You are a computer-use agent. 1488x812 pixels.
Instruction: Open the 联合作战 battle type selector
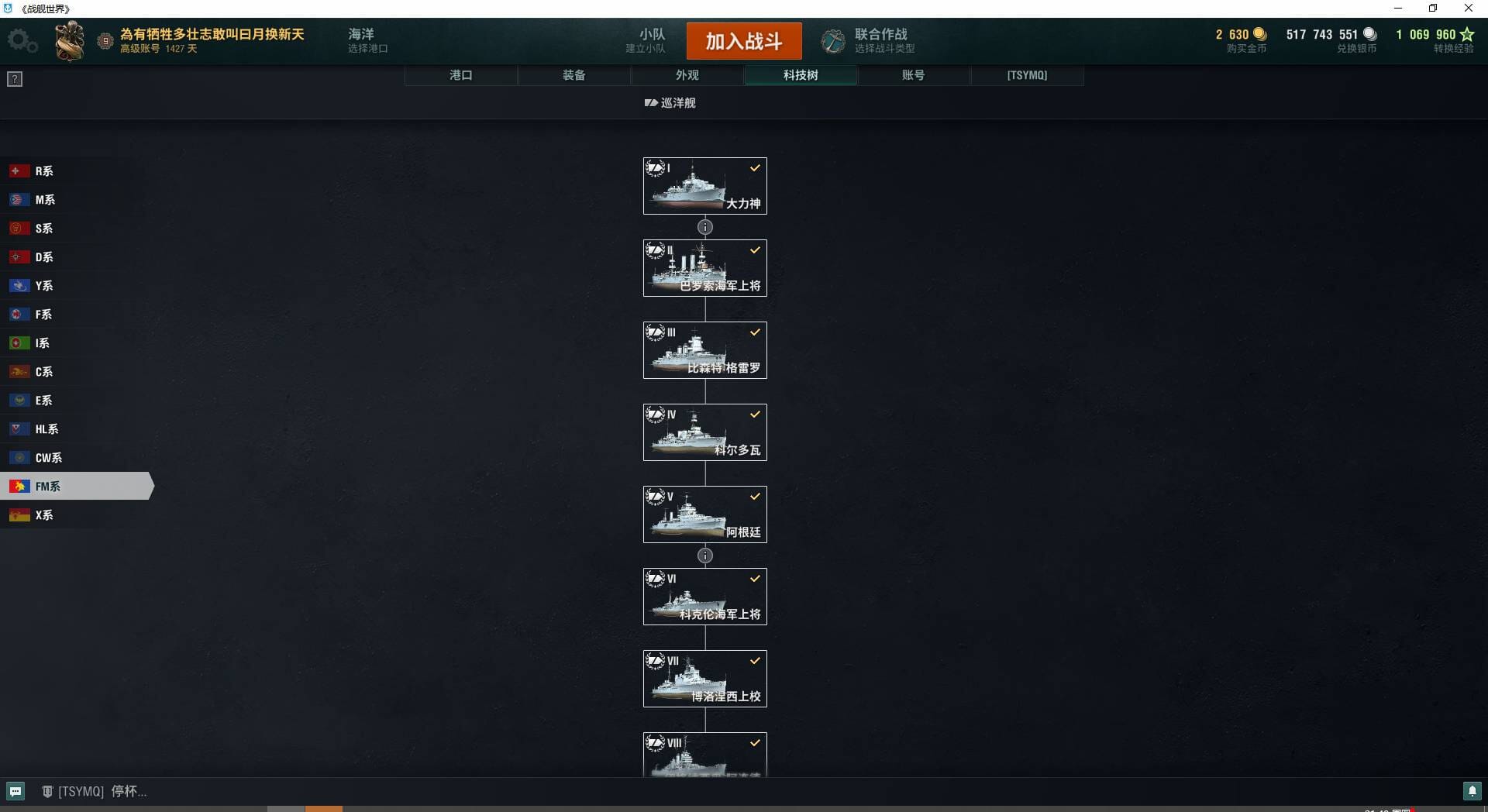pyautogui.click(x=870, y=41)
